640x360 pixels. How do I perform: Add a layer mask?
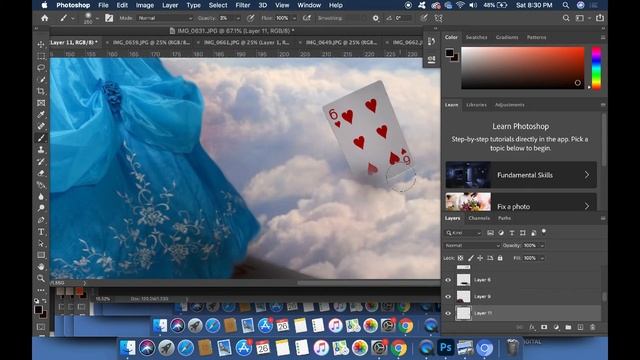pyautogui.click(x=544, y=327)
